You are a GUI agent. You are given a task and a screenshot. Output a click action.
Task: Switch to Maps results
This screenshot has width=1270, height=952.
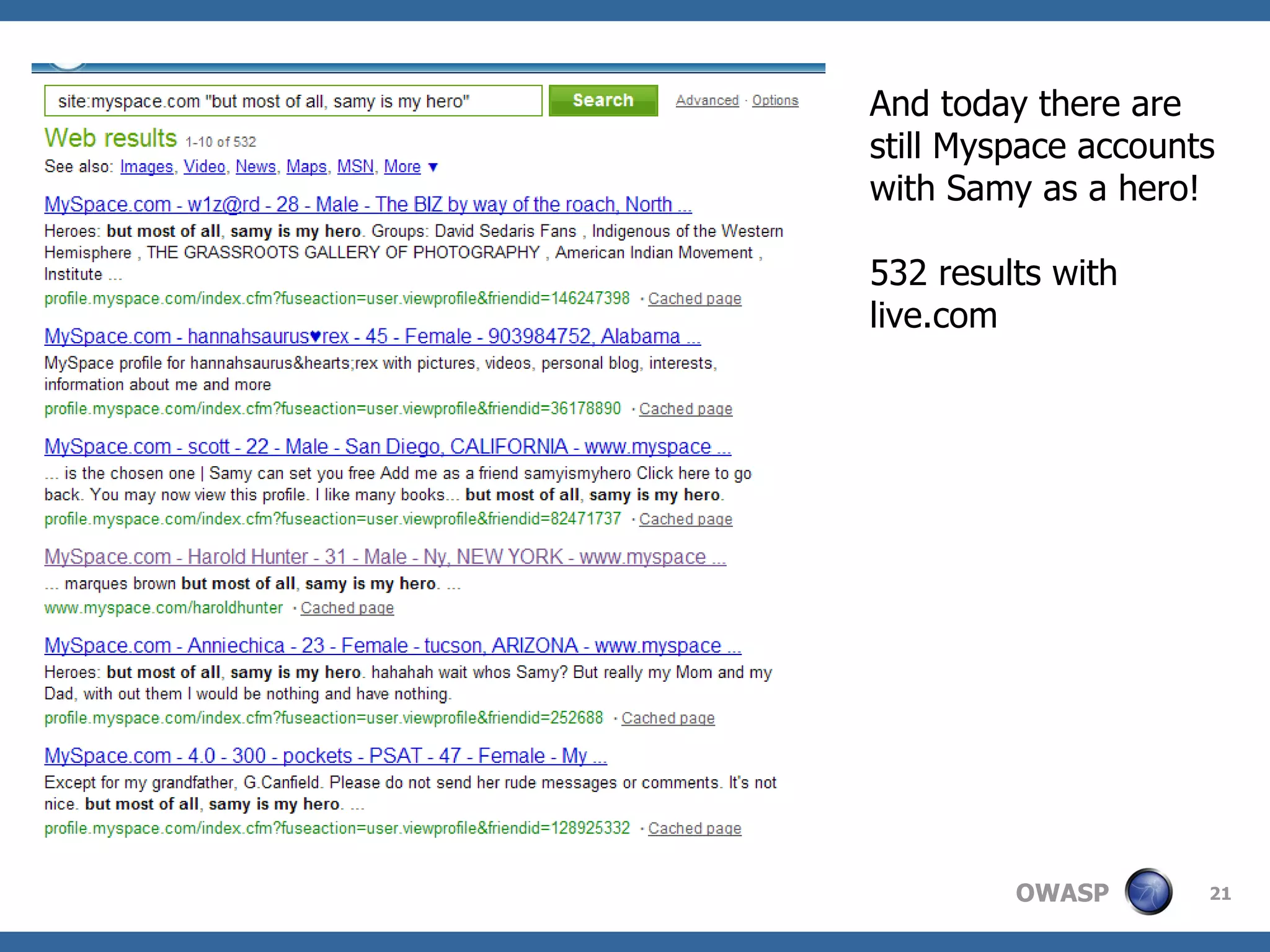[306, 167]
